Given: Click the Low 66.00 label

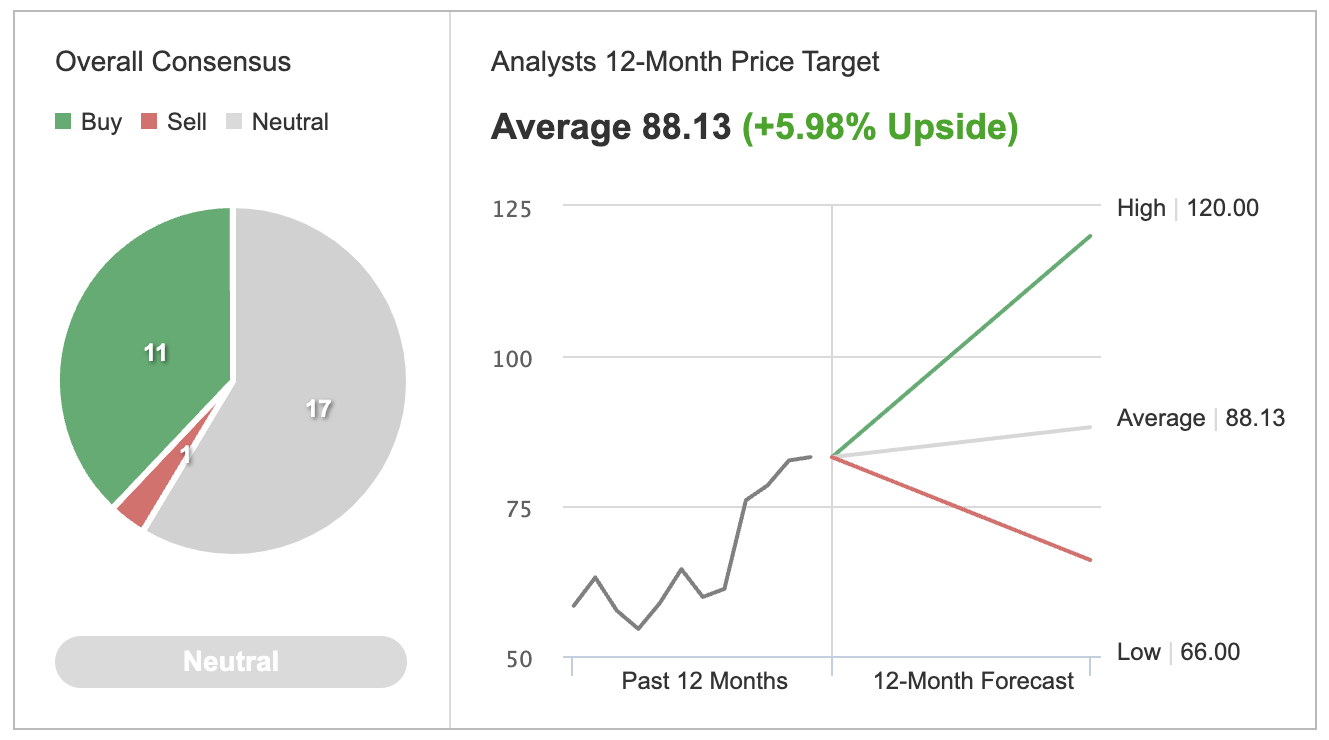Looking at the screenshot, I should (1178, 652).
